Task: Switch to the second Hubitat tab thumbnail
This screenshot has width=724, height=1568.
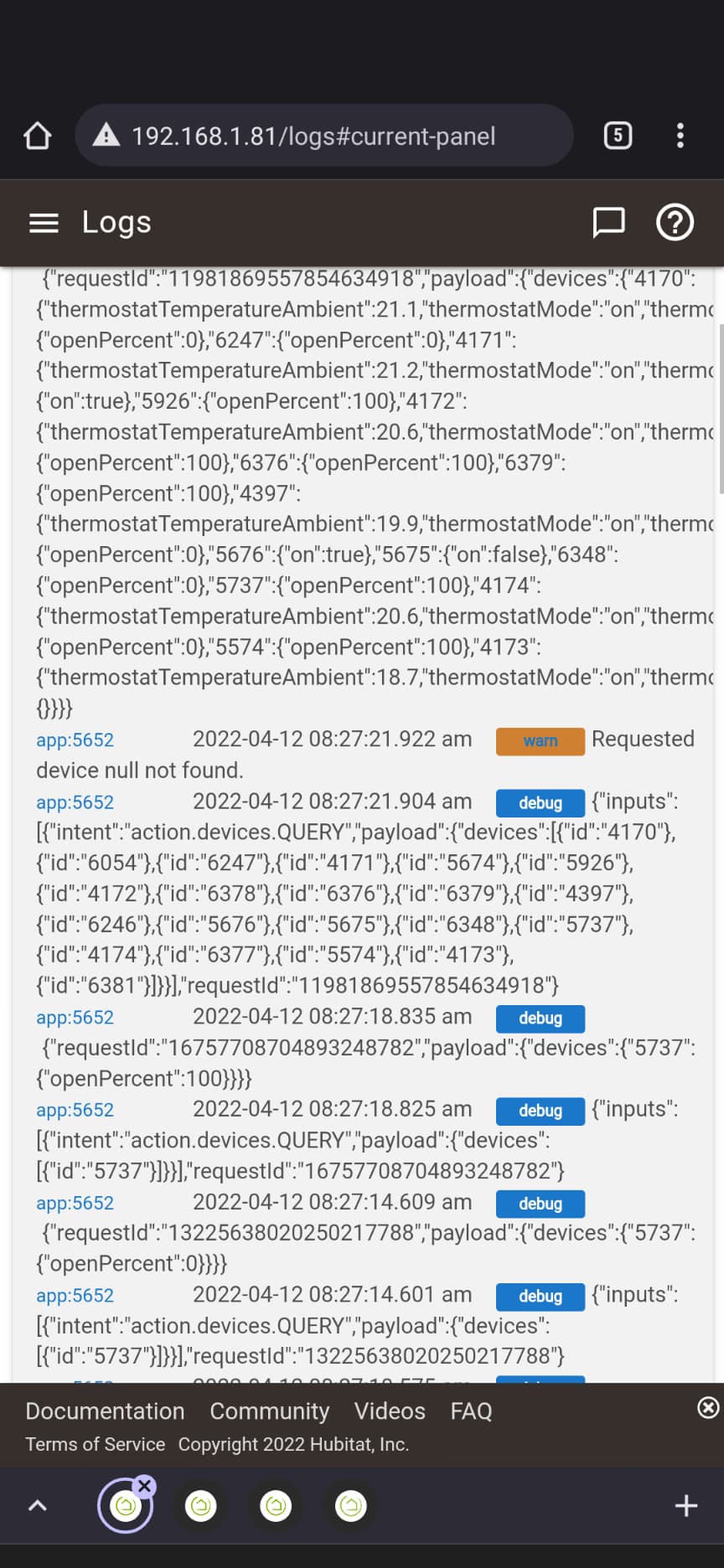Action: pyautogui.click(x=200, y=1506)
